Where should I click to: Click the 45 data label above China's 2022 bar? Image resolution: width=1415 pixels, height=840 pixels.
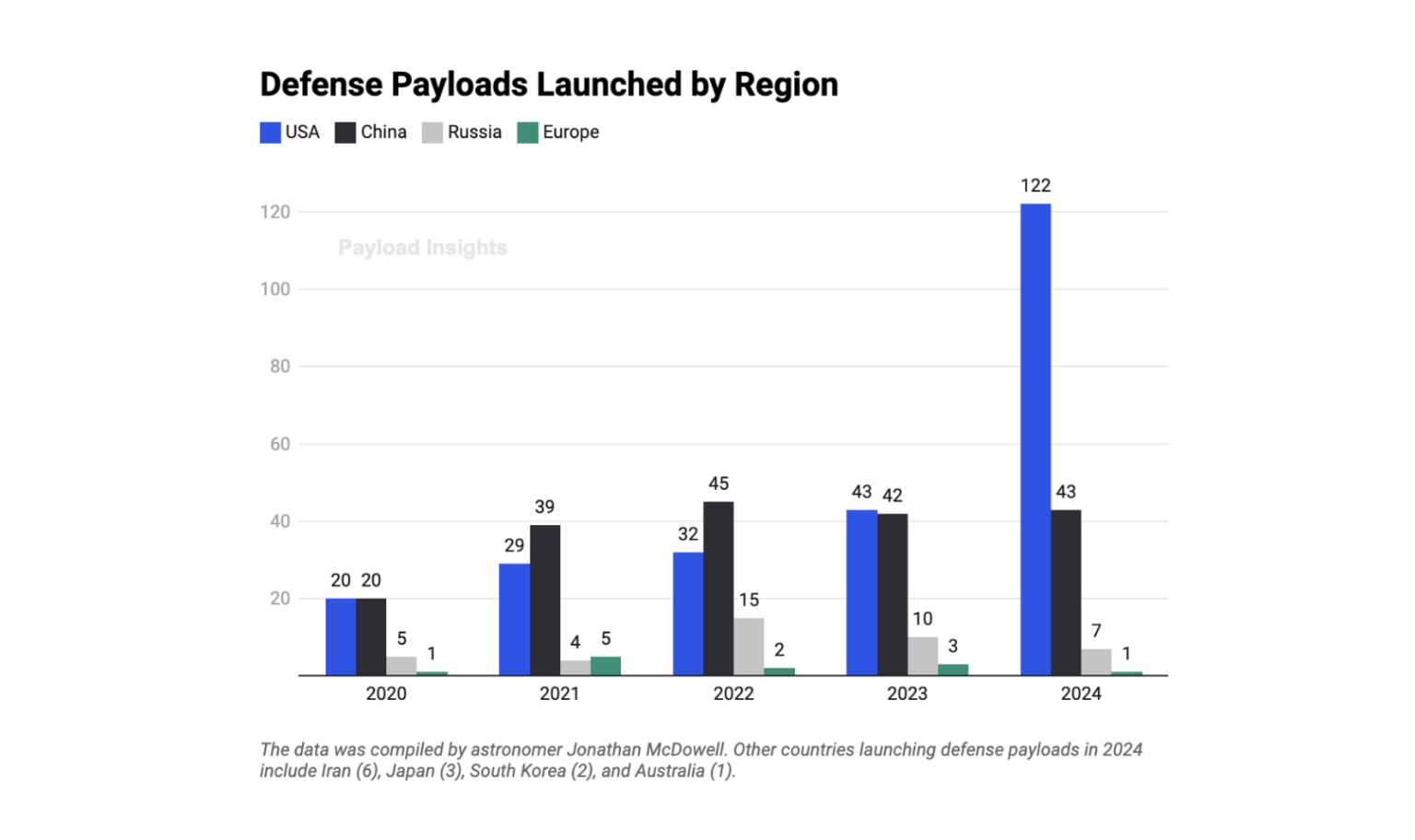point(719,483)
